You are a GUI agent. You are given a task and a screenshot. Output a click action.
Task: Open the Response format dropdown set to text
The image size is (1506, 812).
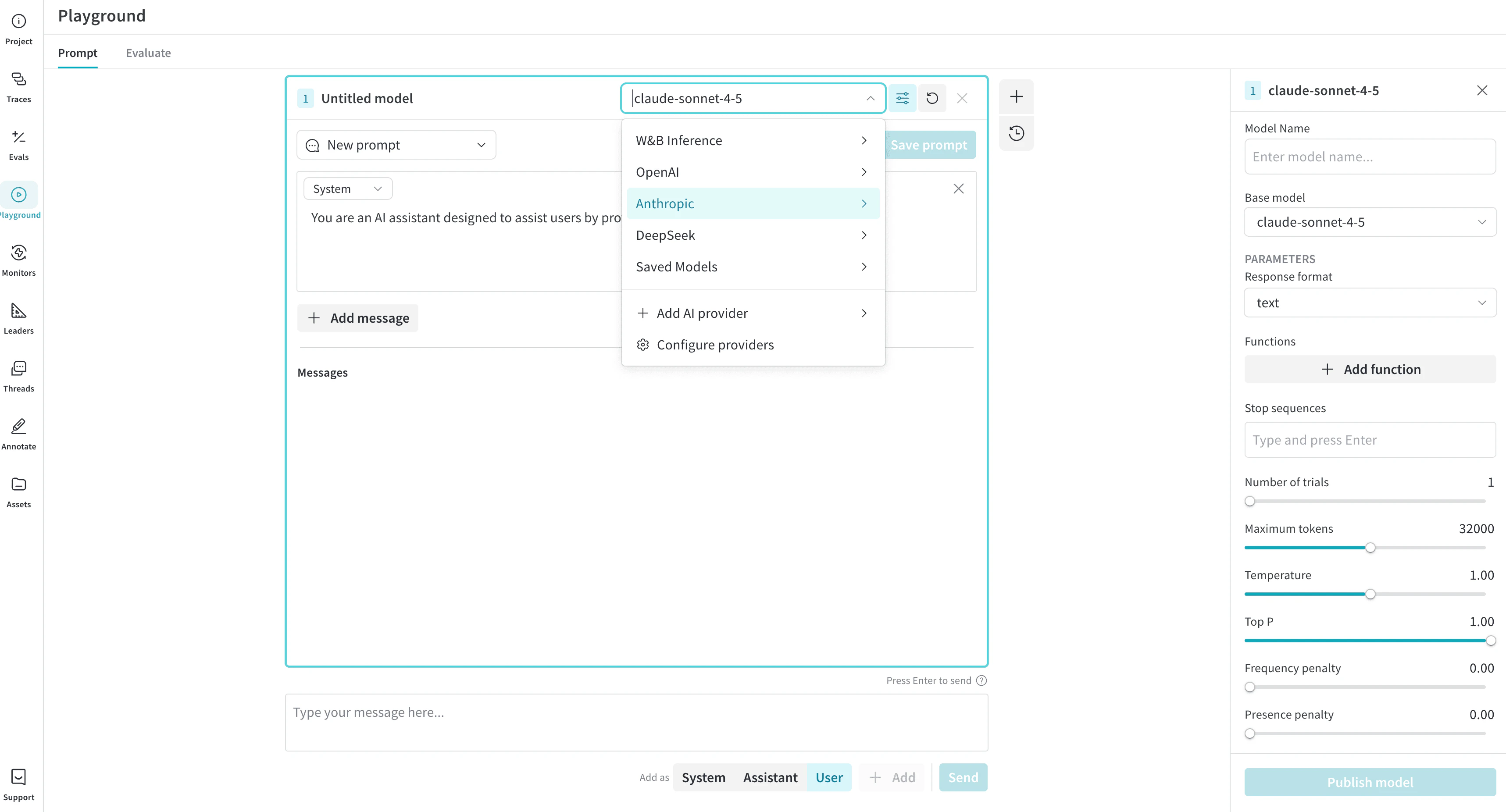click(1369, 303)
